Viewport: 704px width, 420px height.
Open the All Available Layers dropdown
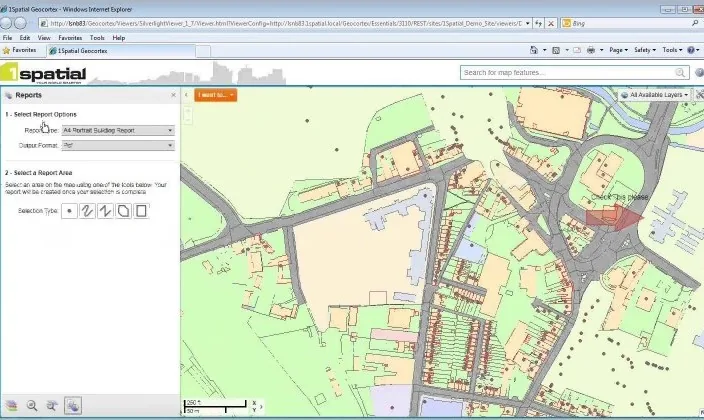point(656,95)
